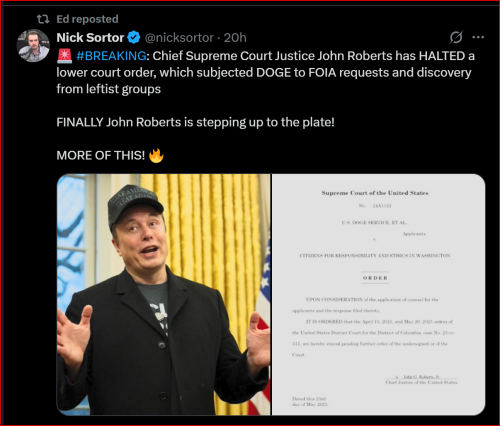The image size is (500, 426).
Task: Click the tweet text about HALTED lower court order
Action: click(x=265, y=72)
